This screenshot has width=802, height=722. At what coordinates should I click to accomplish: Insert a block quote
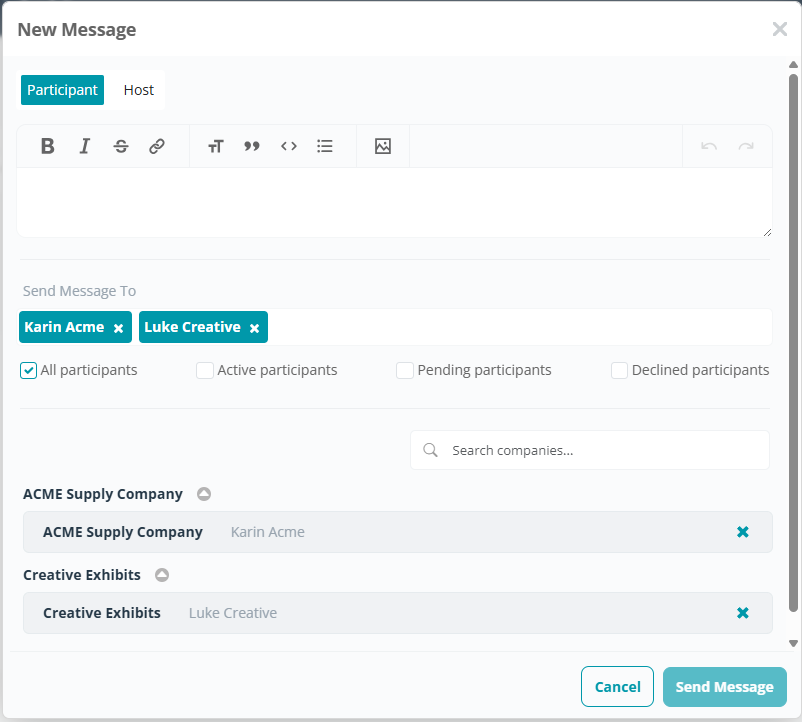252,146
